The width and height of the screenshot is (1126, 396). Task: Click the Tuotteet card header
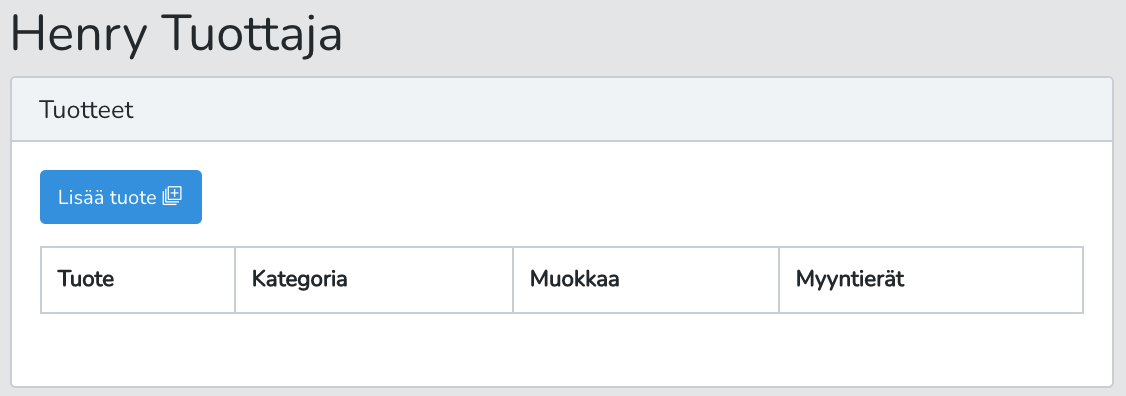tap(562, 110)
